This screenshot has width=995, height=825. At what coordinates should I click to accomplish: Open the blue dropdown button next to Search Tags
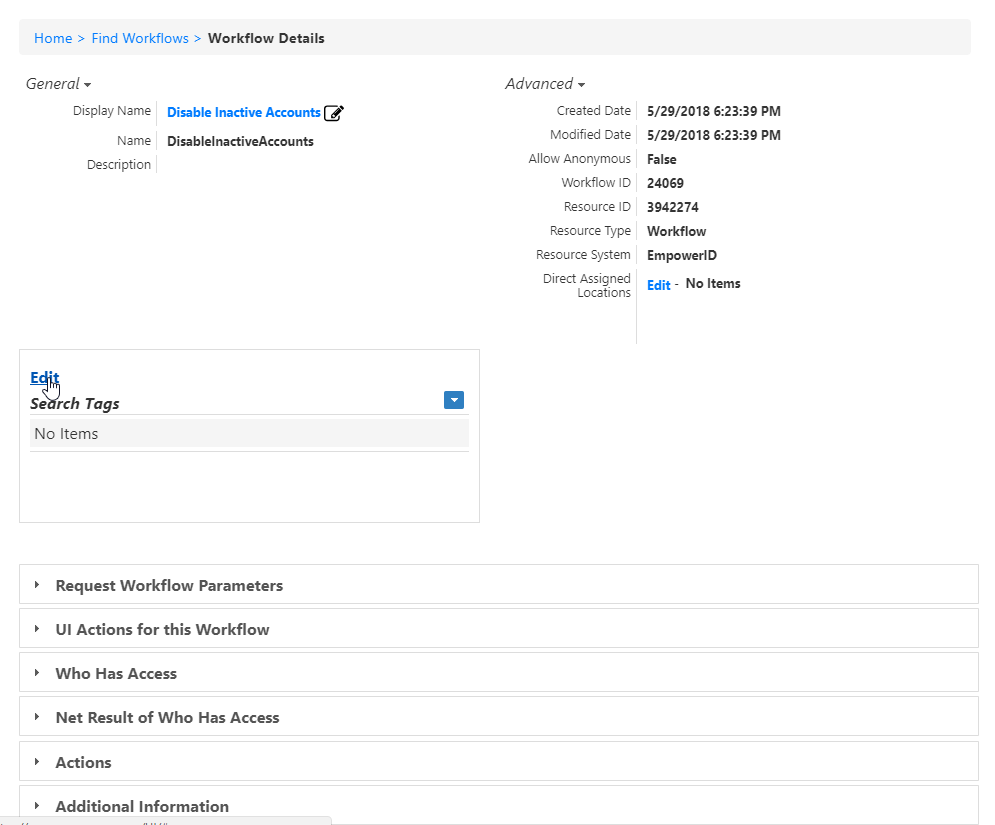coord(454,400)
